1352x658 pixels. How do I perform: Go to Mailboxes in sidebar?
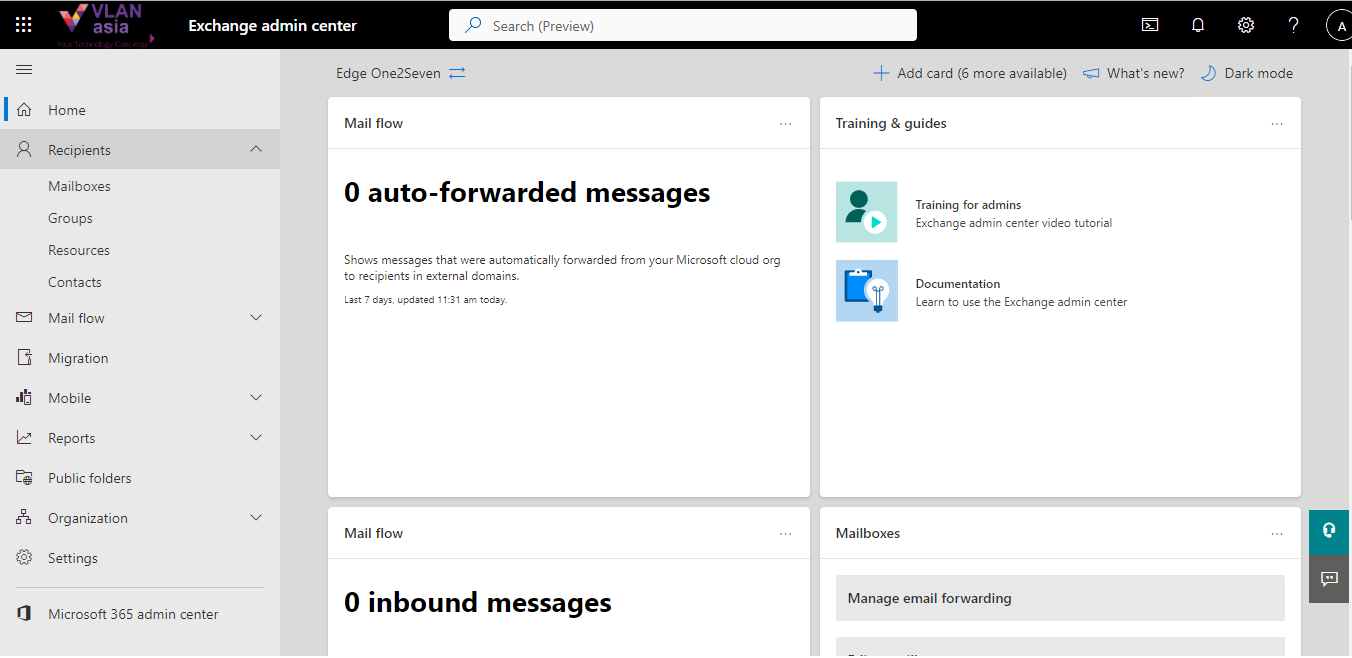point(79,186)
